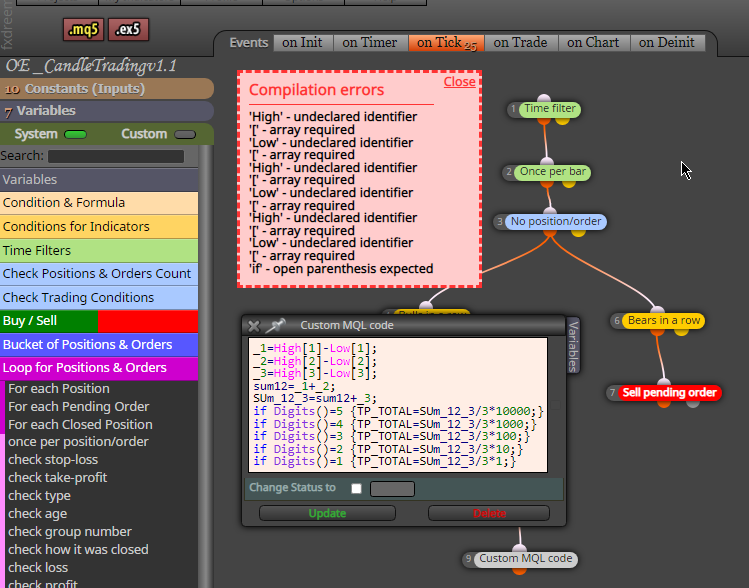The width and height of the screenshot is (749, 588).
Task: Switch to the on Init events tab
Action: (302, 43)
